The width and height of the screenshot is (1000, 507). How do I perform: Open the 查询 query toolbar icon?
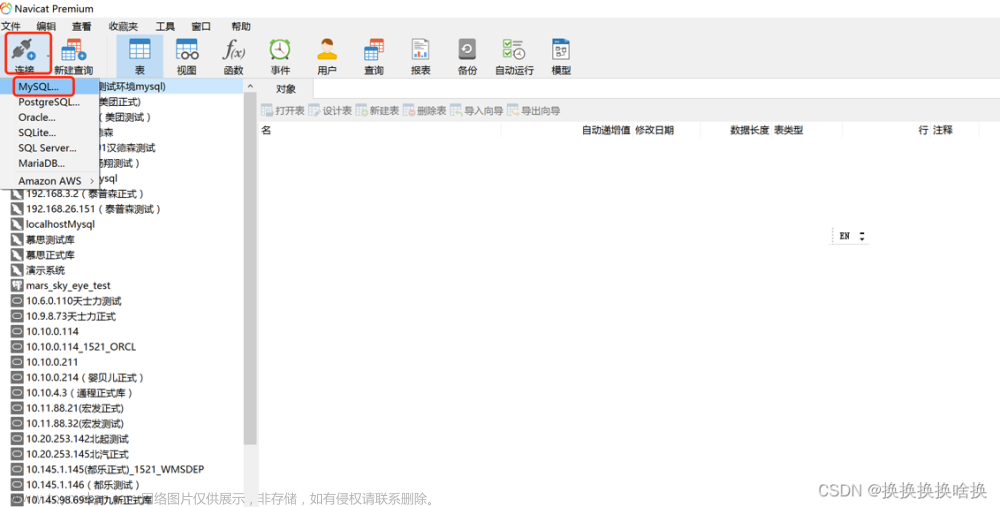374,55
